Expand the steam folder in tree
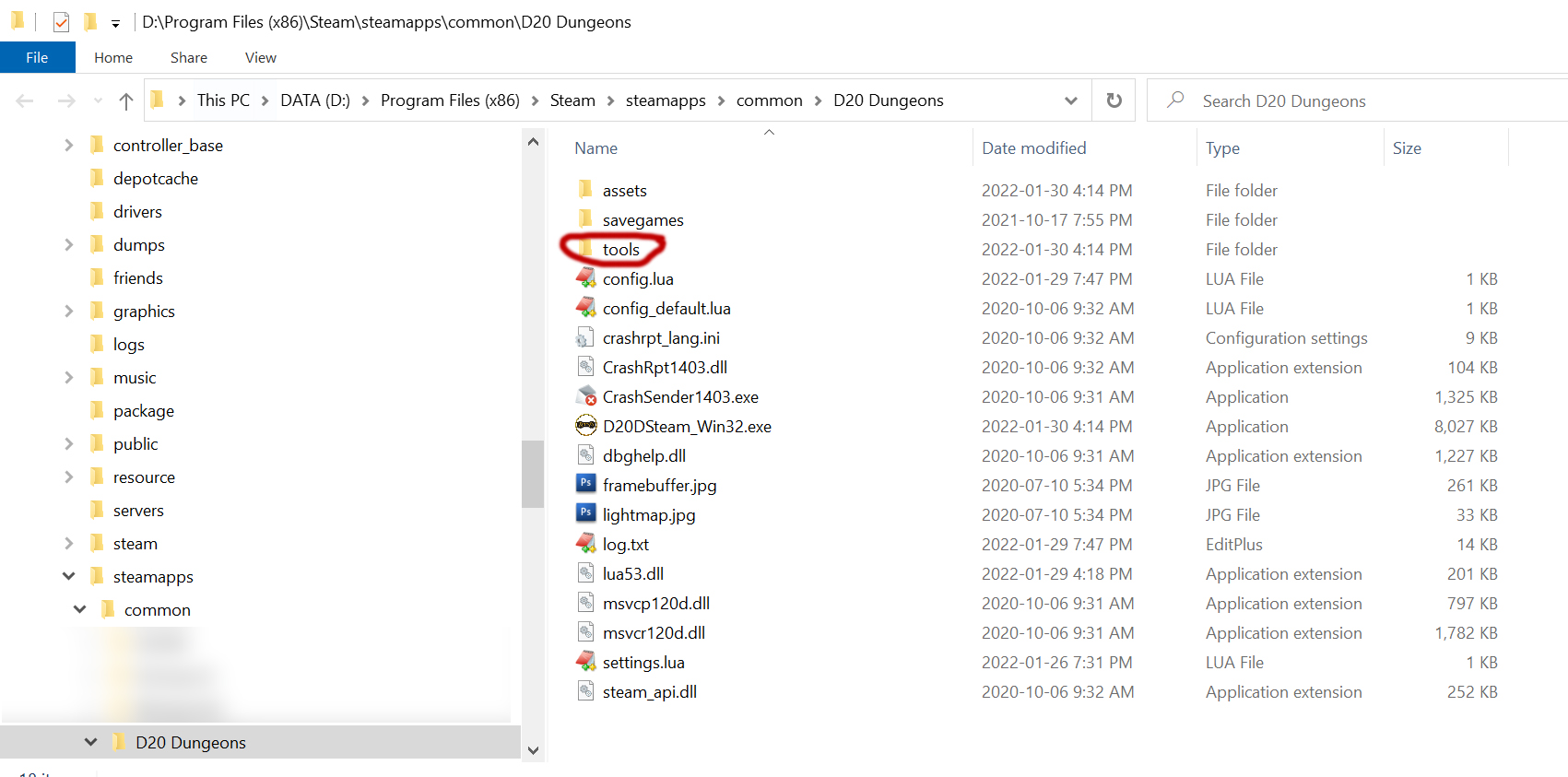 point(69,543)
